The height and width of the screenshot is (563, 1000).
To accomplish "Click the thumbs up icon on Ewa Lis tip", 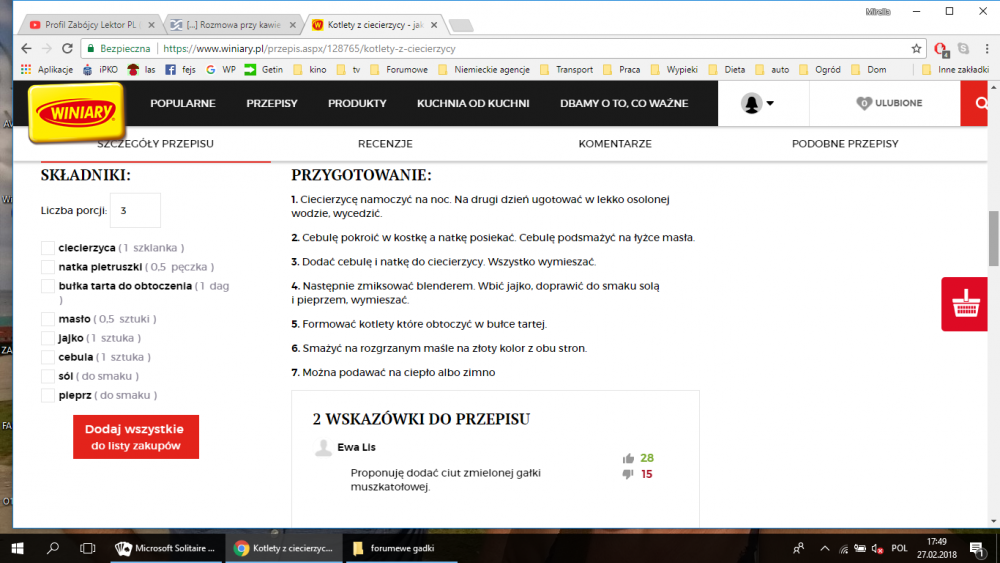I will click(628, 459).
